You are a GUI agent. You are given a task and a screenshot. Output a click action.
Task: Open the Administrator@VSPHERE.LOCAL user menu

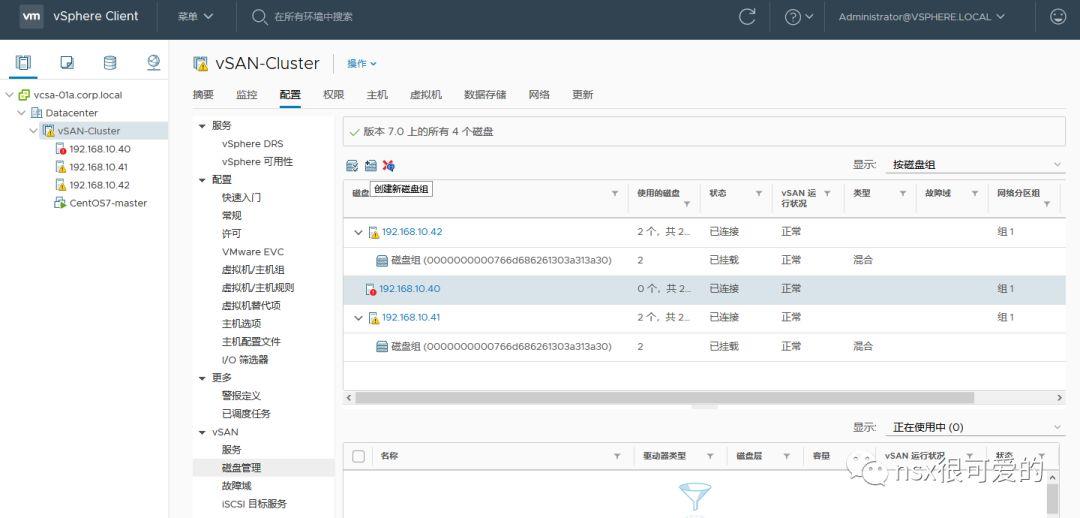pos(922,17)
